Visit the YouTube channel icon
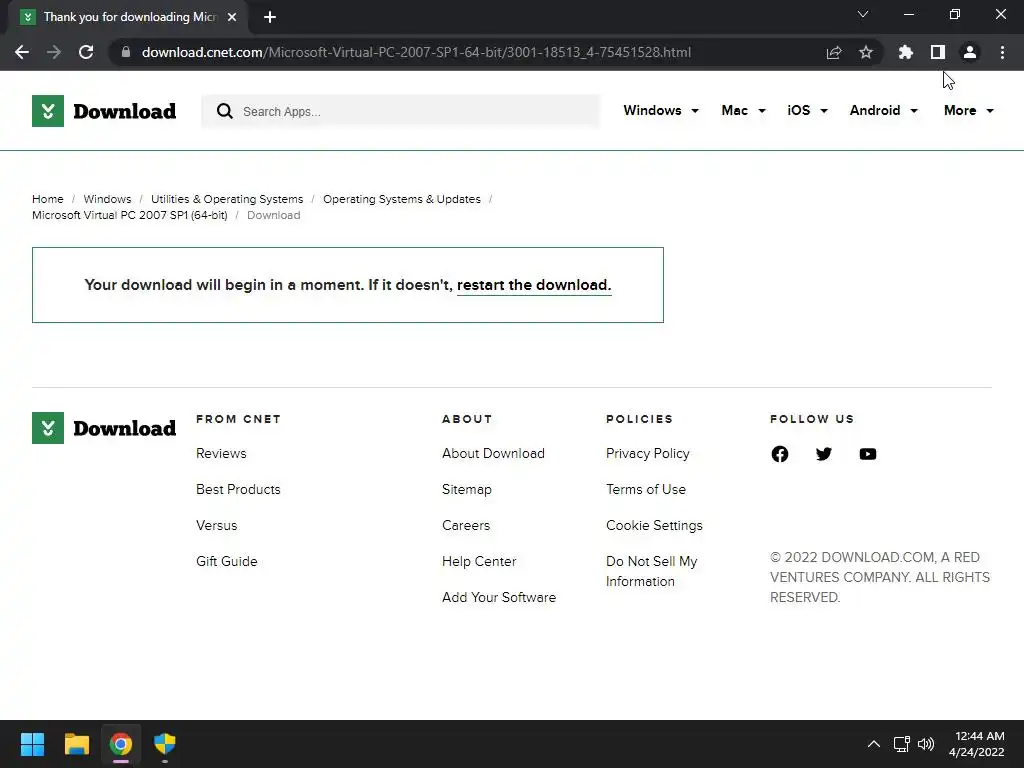Viewport: 1024px width, 768px height. click(867, 454)
